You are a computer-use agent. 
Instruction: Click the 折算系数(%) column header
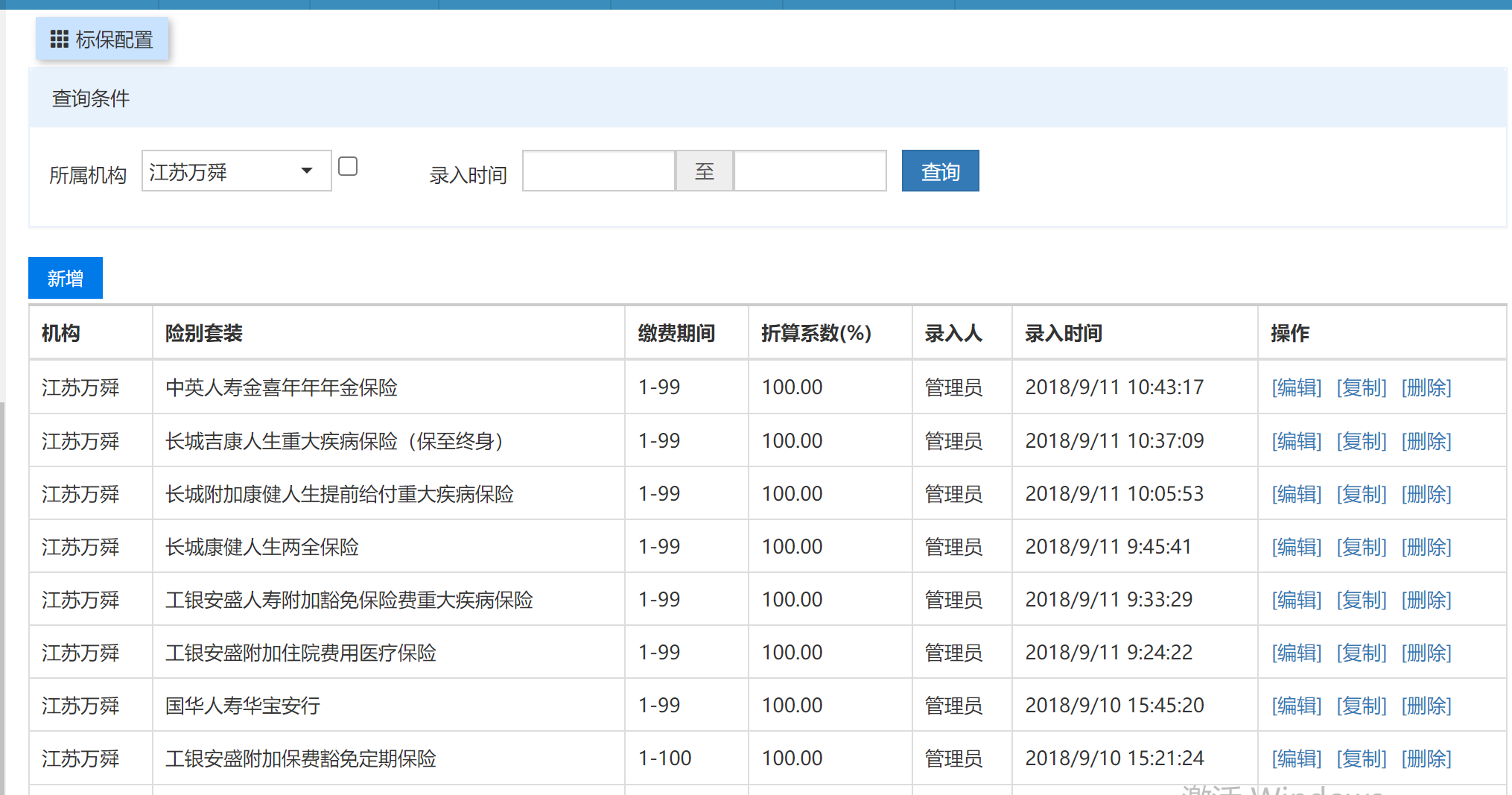click(x=816, y=333)
